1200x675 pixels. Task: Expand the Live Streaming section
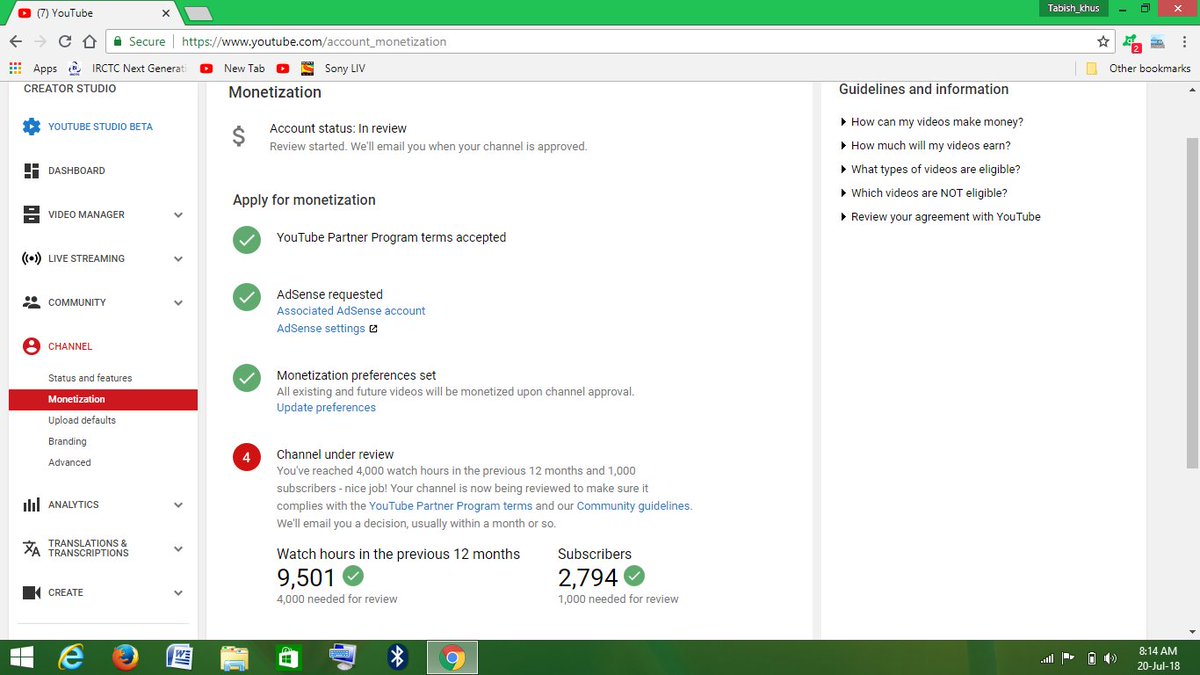pyautogui.click(x=178, y=259)
